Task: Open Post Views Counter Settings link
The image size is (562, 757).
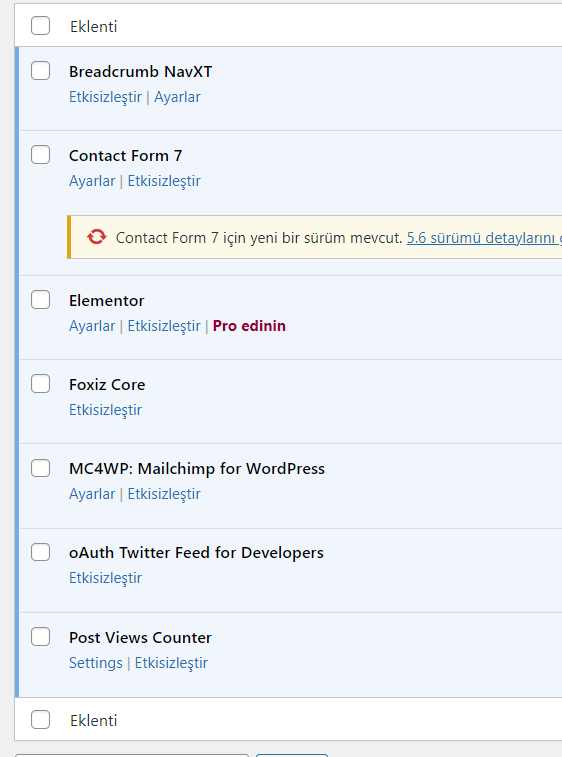Action: coord(96,663)
